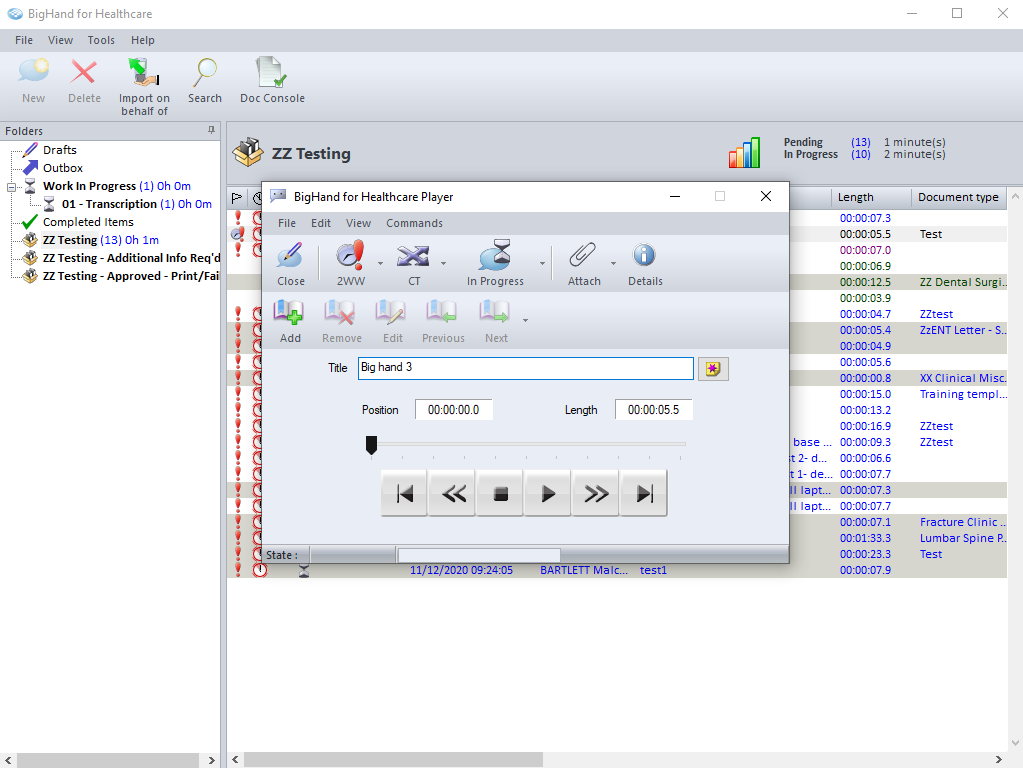Open dropdown arrow next to Attach
This screenshot has height=768, width=1023.
coord(613,264)
